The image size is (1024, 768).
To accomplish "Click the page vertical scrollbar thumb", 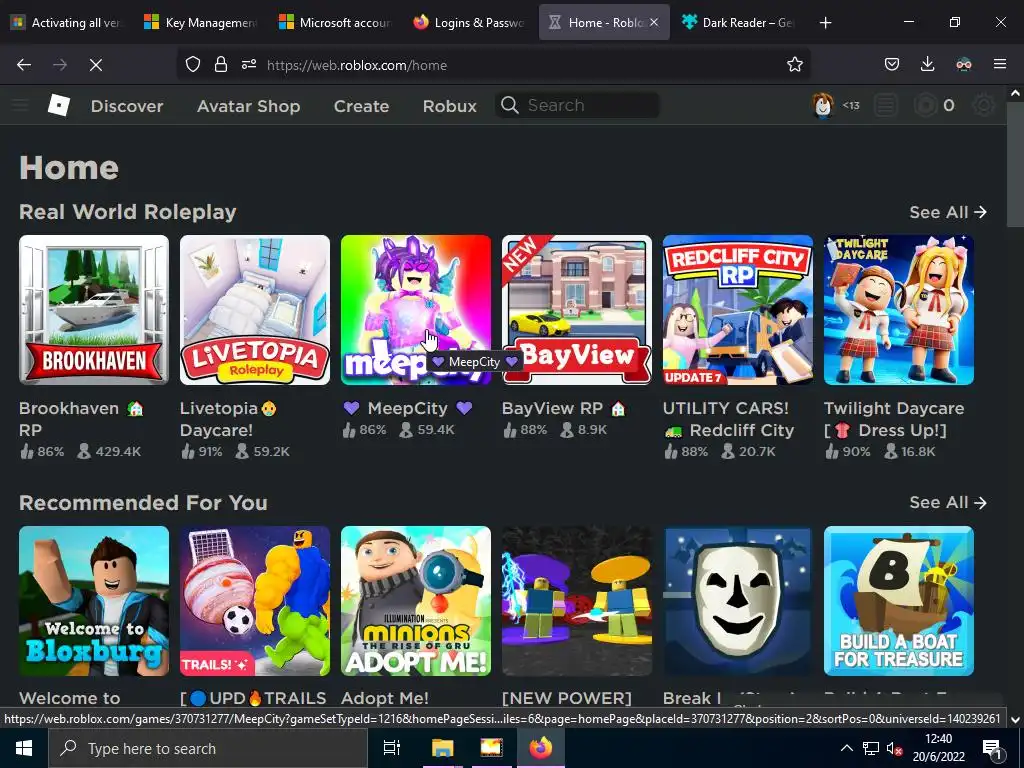I will 1015,165.
